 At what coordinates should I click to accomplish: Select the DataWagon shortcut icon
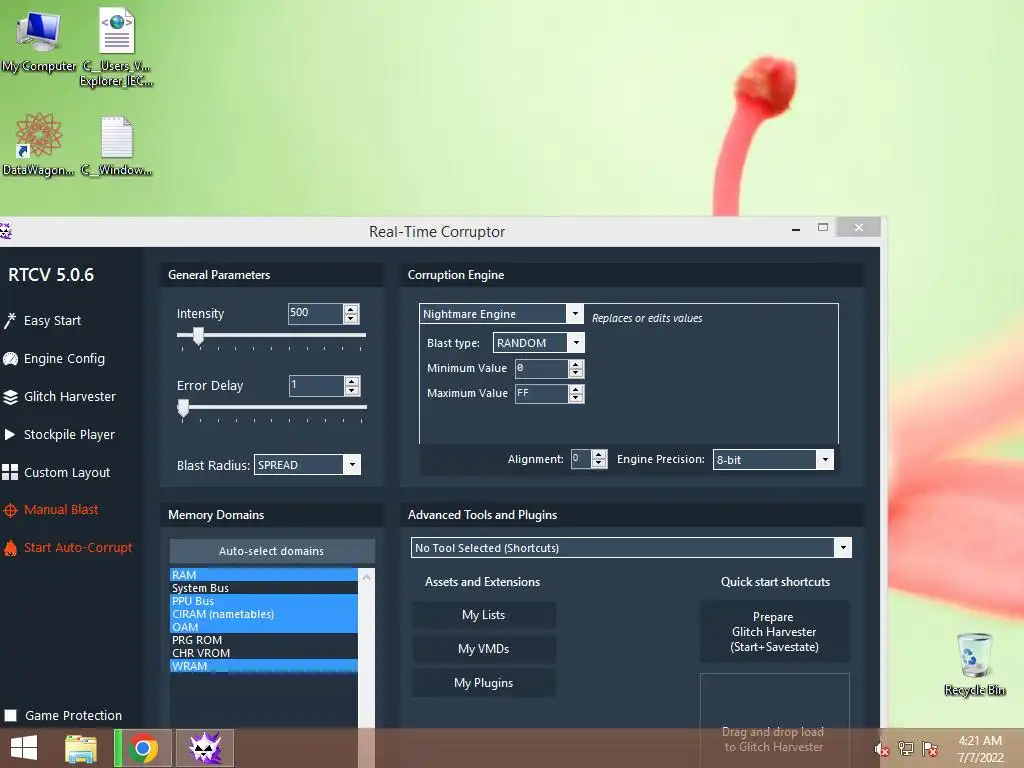pos(39,144)
